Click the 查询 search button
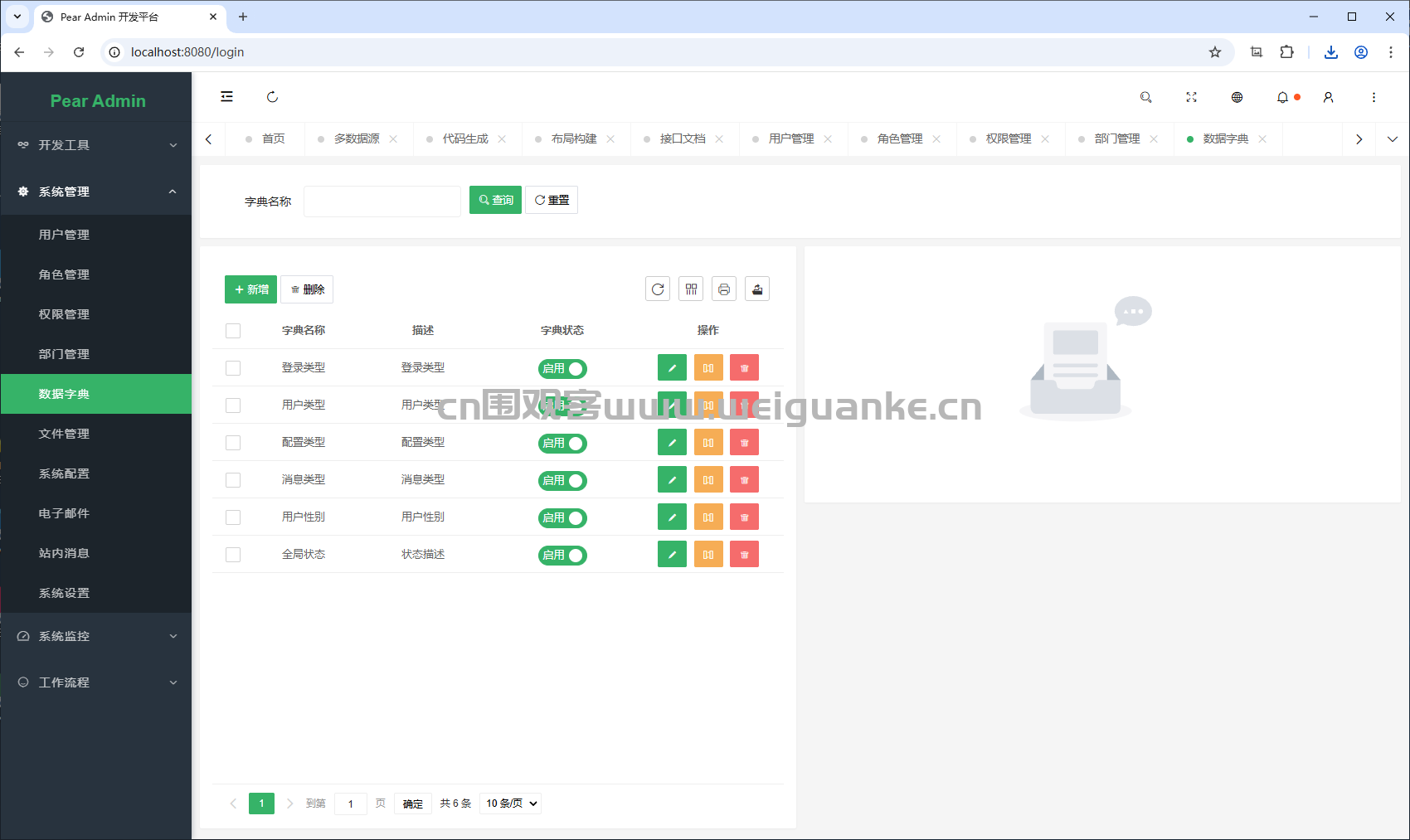The height and width of the screenshot is (840, 1410). click(x=495, y=200)
